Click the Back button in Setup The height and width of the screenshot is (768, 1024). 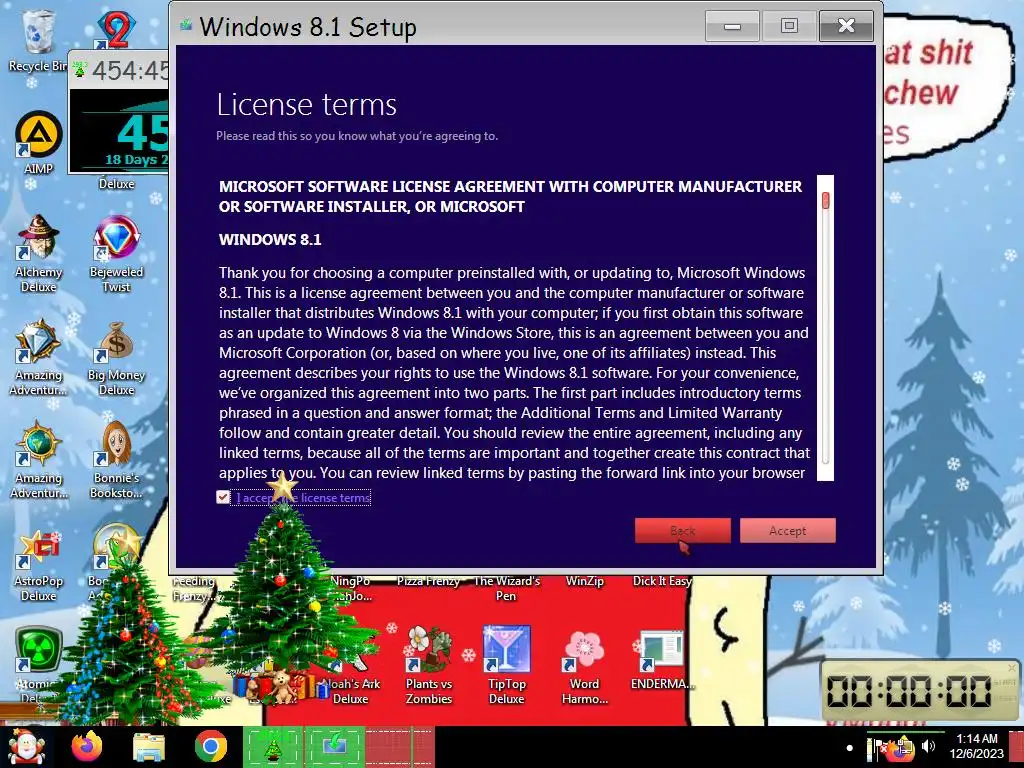pos(682,531)
